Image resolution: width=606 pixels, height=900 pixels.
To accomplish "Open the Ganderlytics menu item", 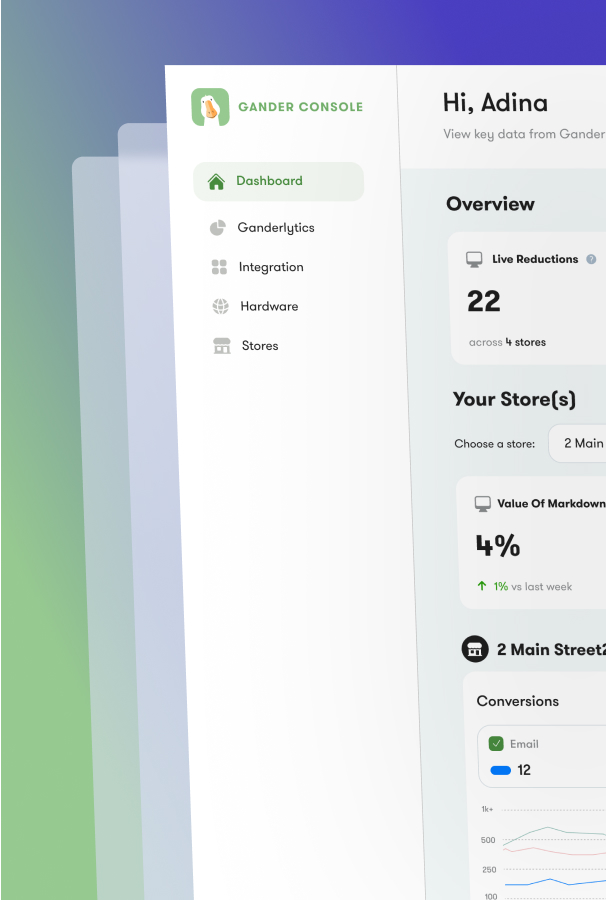I will [262, 228].
